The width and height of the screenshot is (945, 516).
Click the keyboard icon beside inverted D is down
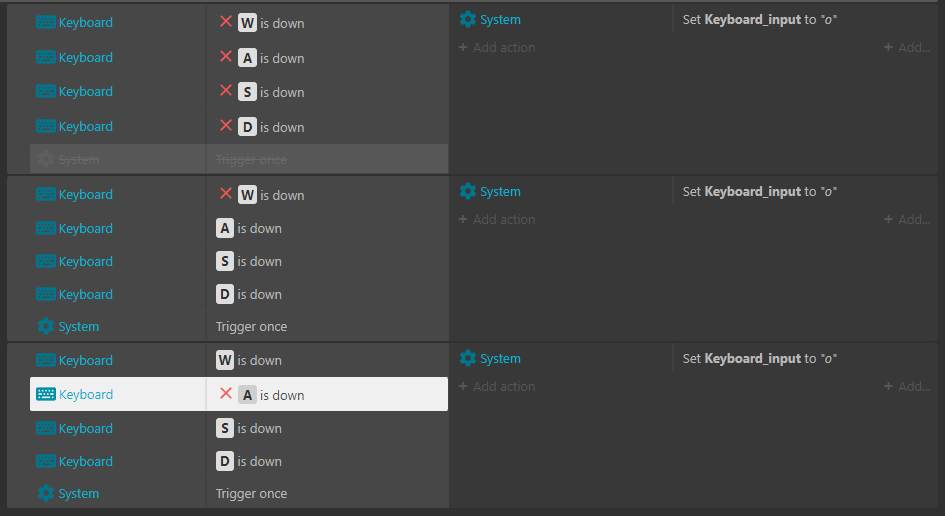point(46,127)
